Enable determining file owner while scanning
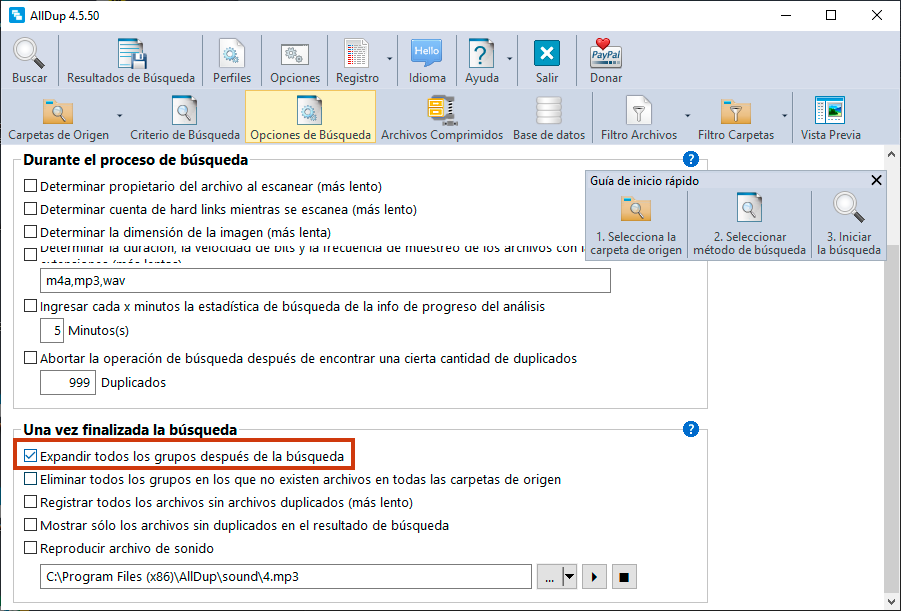Screen dimensions: 901x611 click(x=30, y=186)
